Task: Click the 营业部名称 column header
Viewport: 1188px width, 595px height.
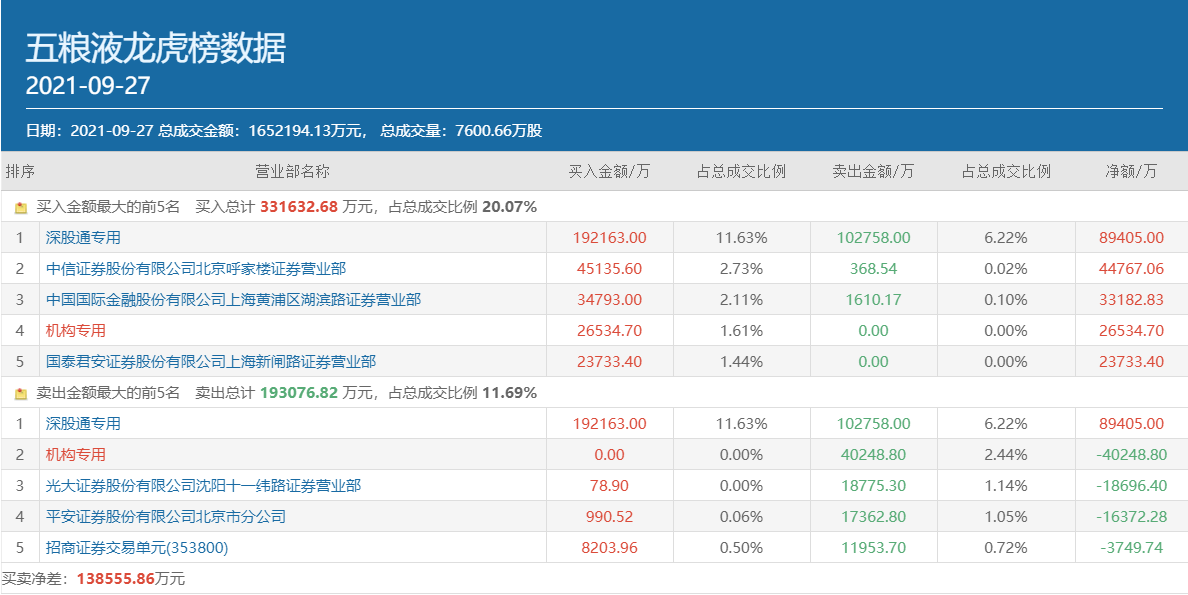Action: tap(292, 171)
